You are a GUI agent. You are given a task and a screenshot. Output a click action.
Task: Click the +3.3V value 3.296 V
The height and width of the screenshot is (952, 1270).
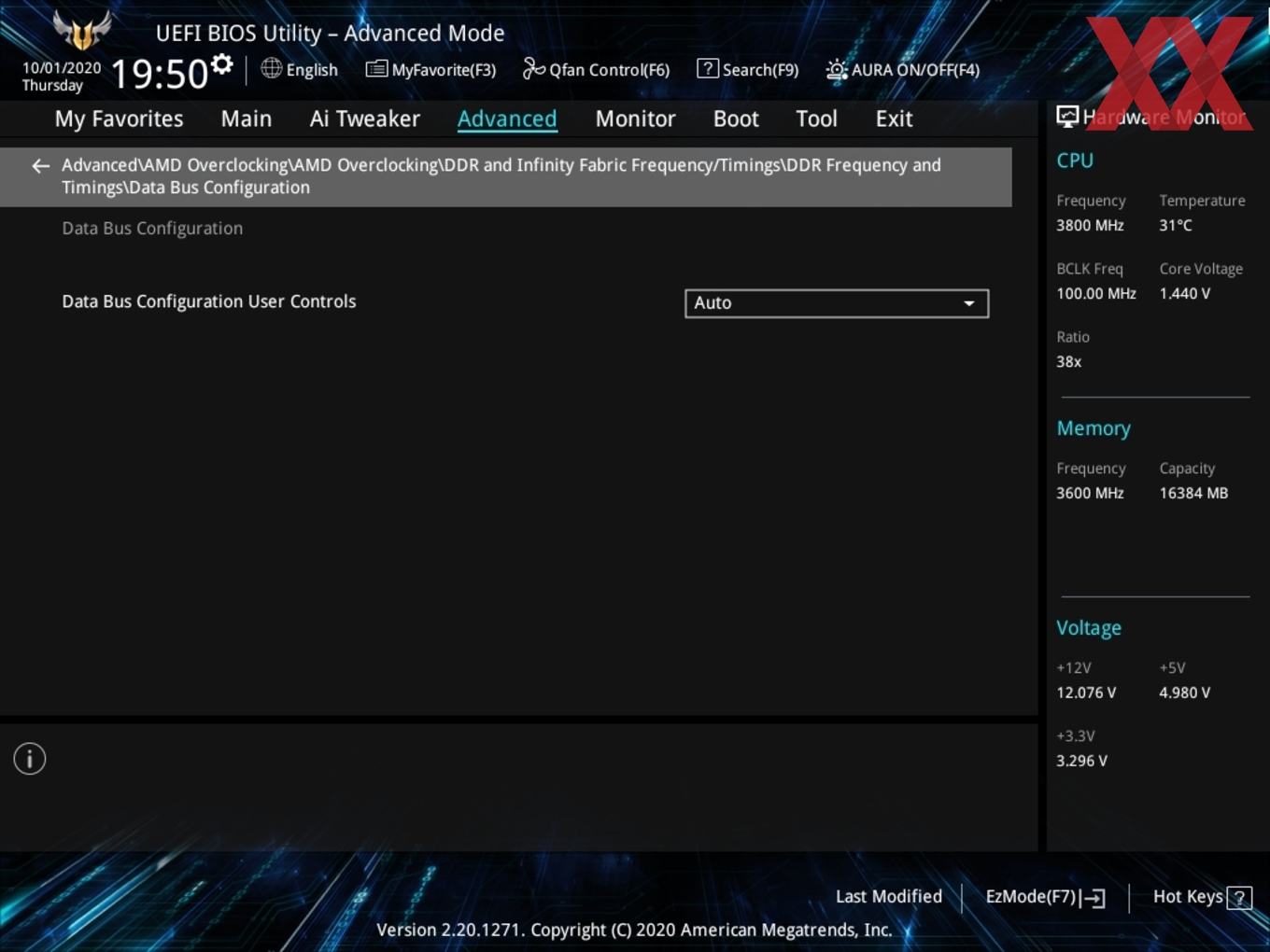pos(1081,761)
